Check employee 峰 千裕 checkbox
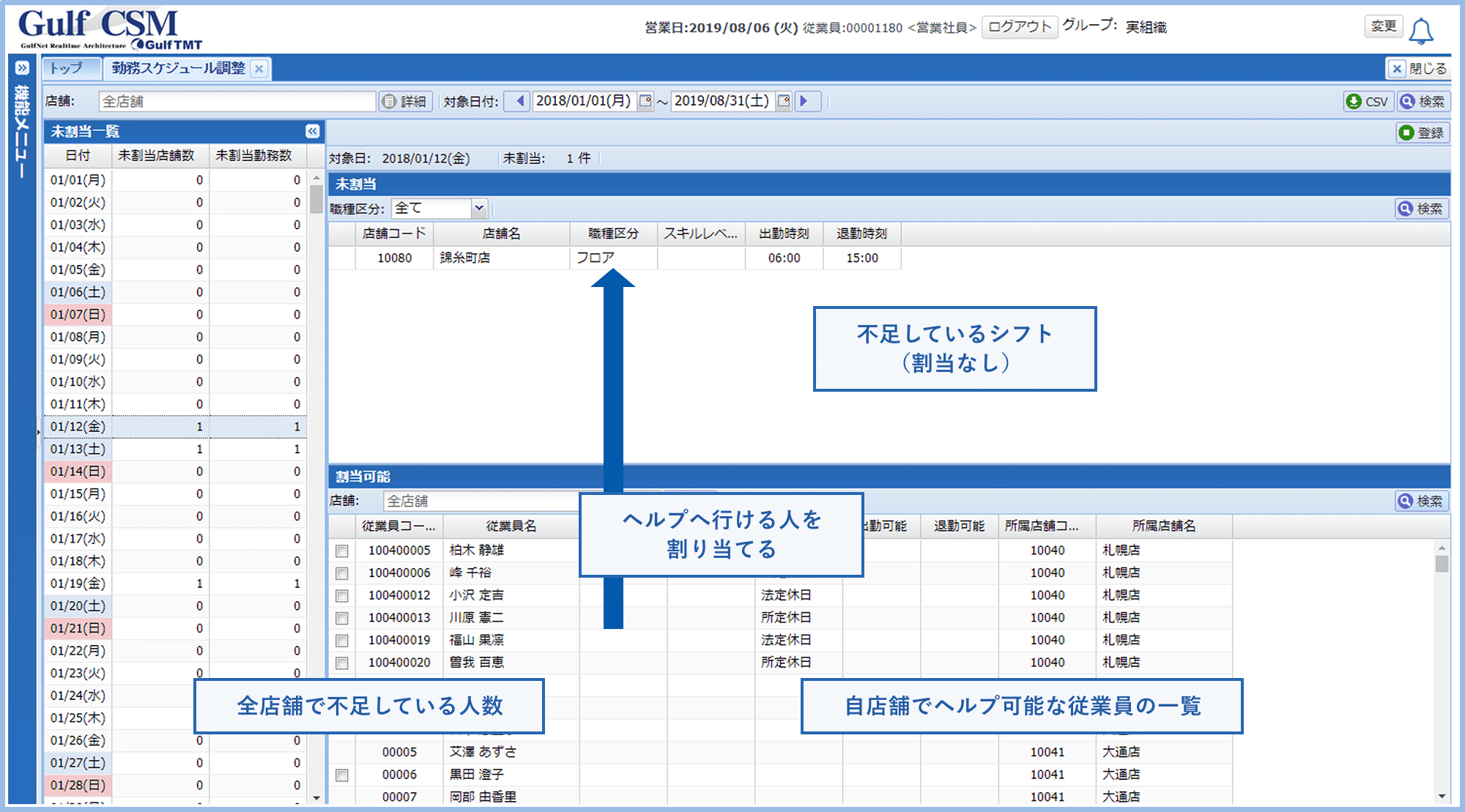1465x812 pixels. click(342, 573)
